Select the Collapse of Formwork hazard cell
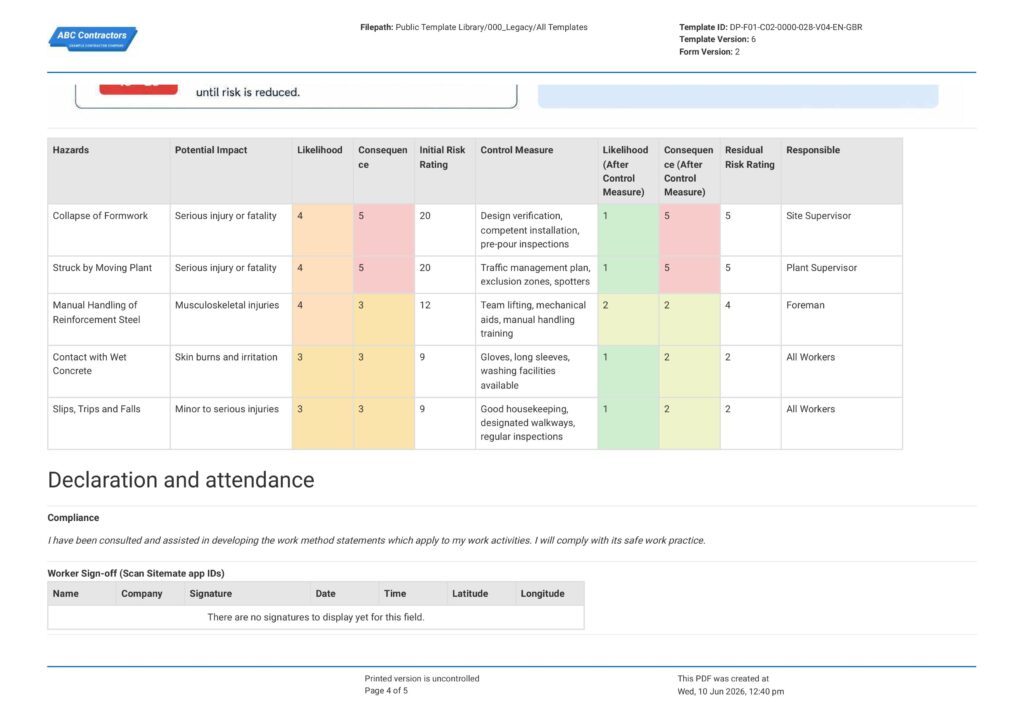Screen dimensions: 1024x725 [x=108, y=230]
